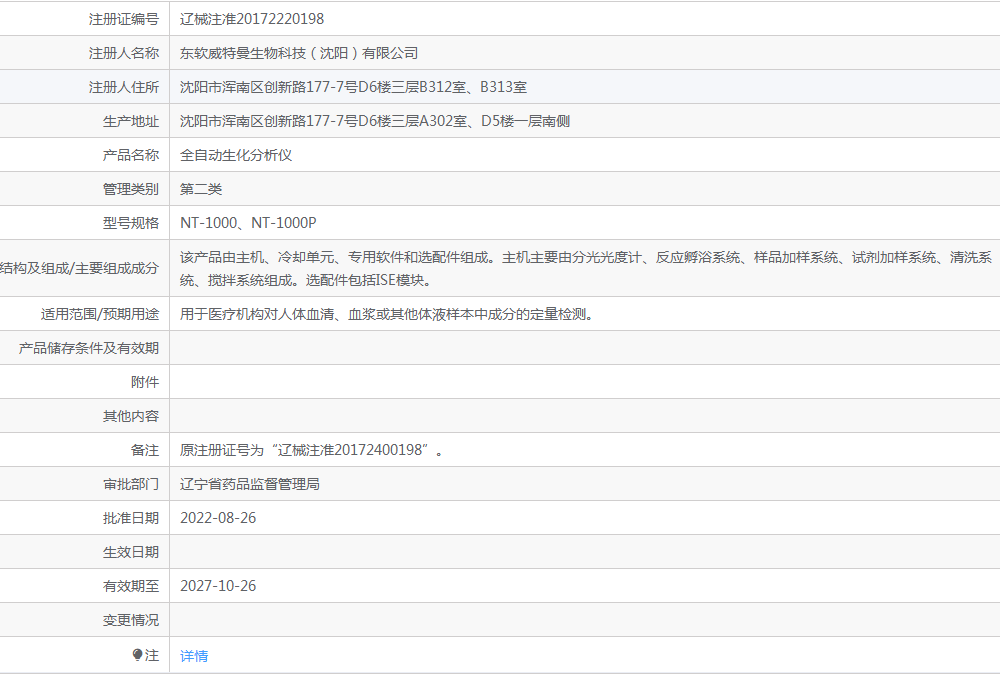1000x674 pixels.
Task: Select the registrant address ending B313室
Action: pos(353,87)
